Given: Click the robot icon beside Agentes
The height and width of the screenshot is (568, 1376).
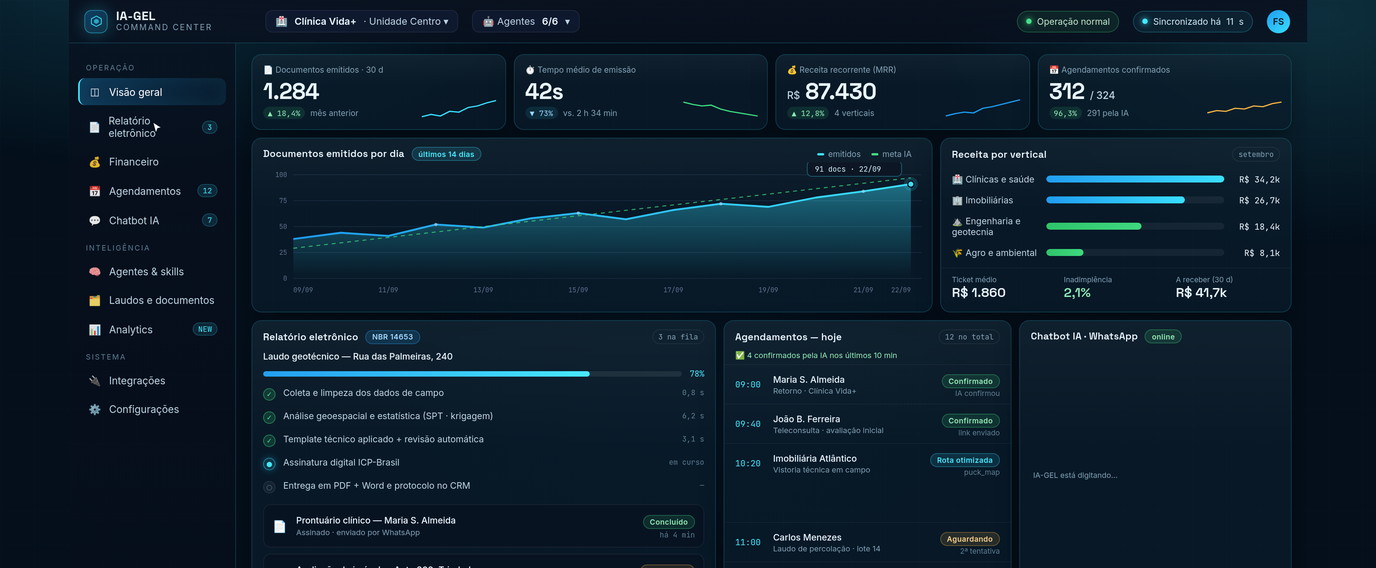Looking at the screenshot, I should [x=488, y=21].
